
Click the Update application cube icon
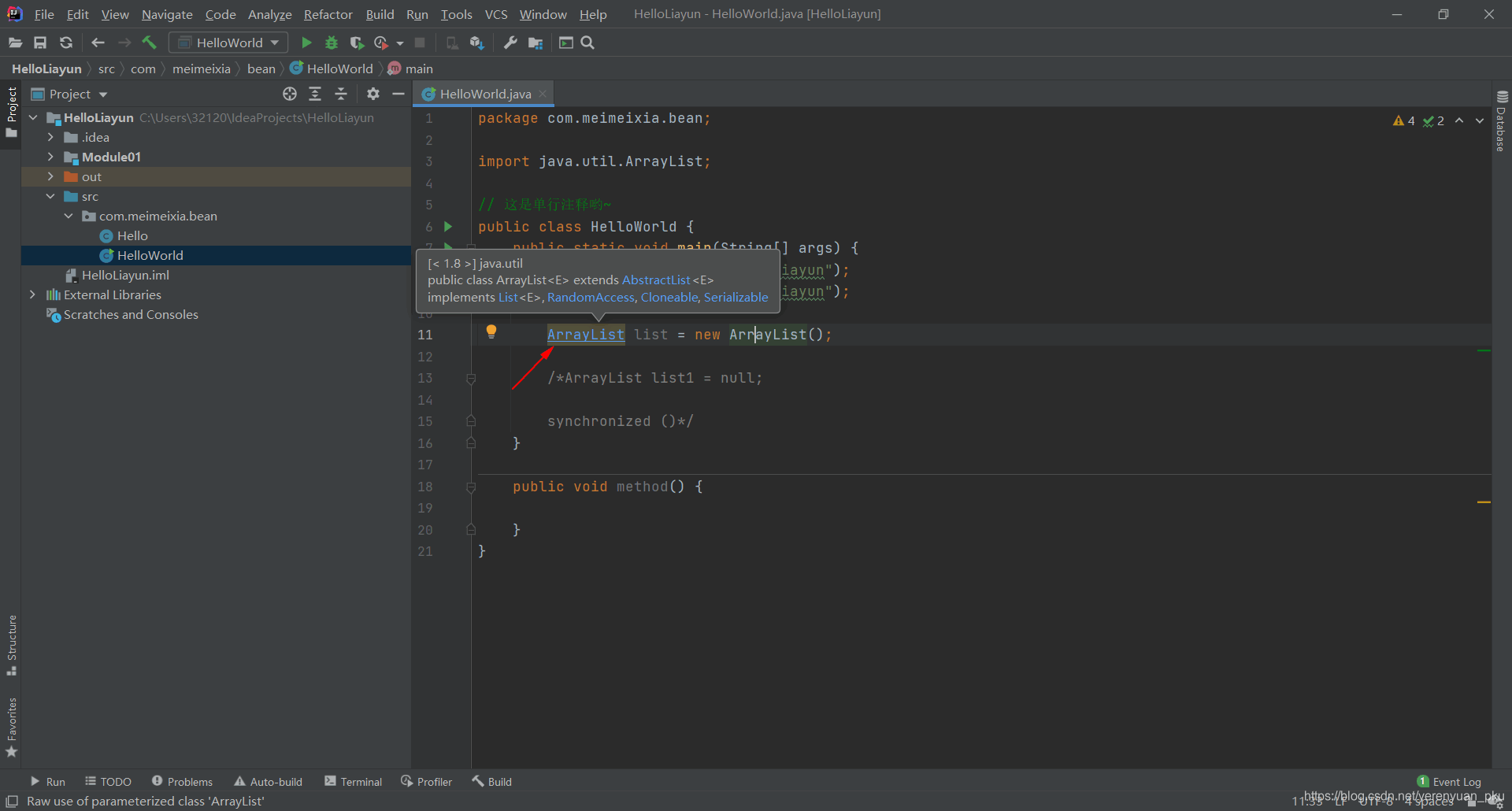pyautogui.click(x=476, y=43)
